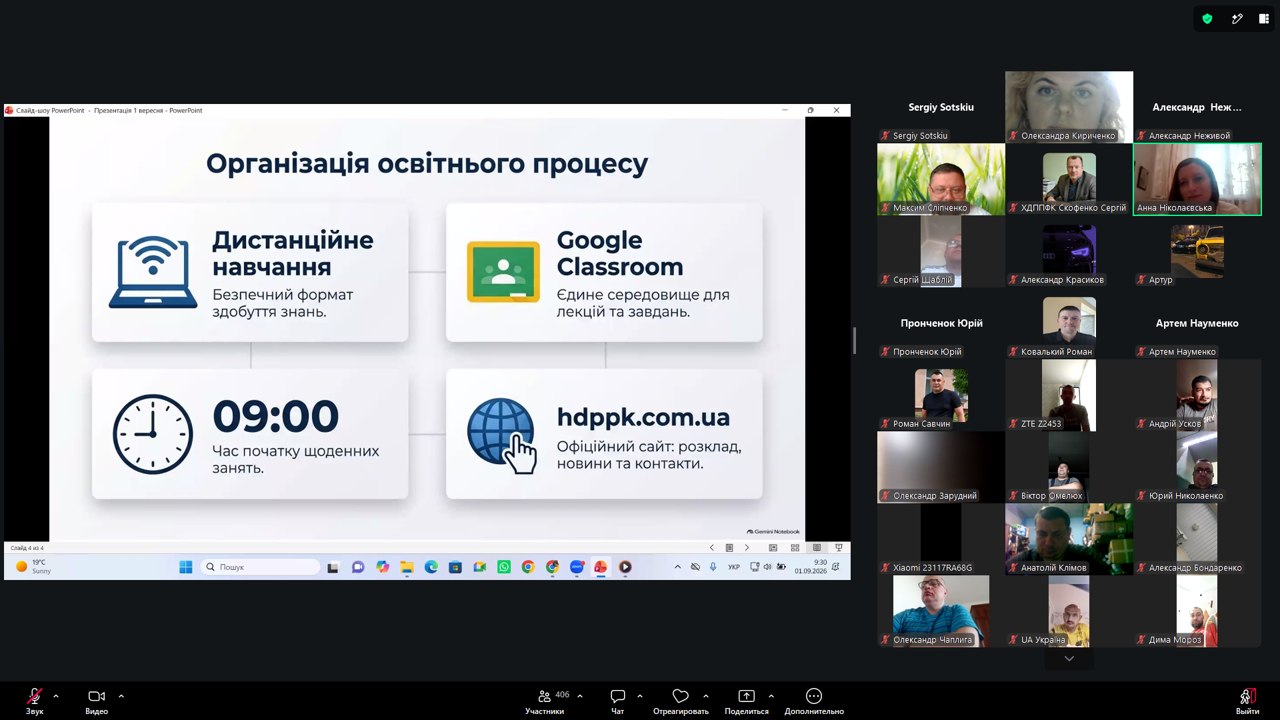Go to previous slide in PowerPoint status bar
This screenshot has height=720, width=1280.
(712, 548)
